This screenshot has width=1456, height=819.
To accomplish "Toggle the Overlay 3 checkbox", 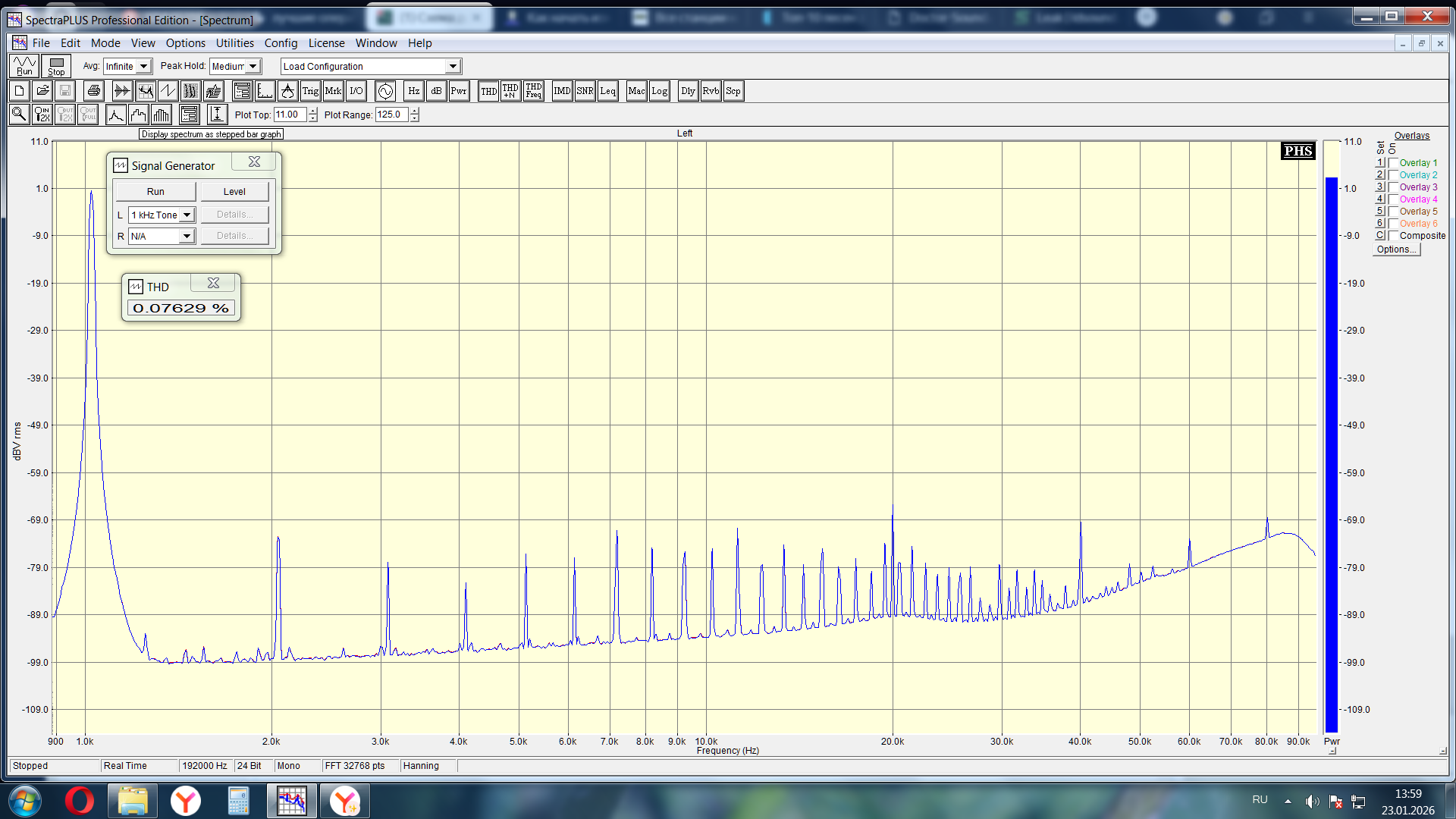I will click(x=1393, y=187).
